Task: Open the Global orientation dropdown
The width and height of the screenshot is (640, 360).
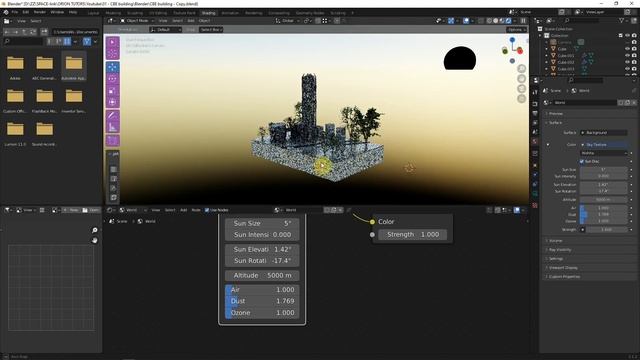Action: pos(287,20)
